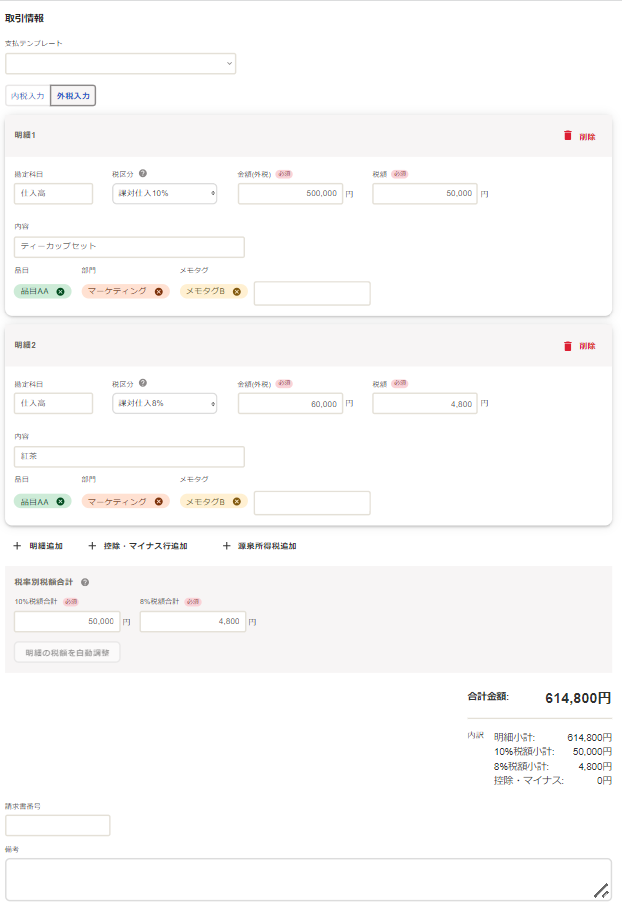Remove the メモタグB tag in 明細2
The image size is (622, 911).
pyautogui.click(x=236, y=501)
